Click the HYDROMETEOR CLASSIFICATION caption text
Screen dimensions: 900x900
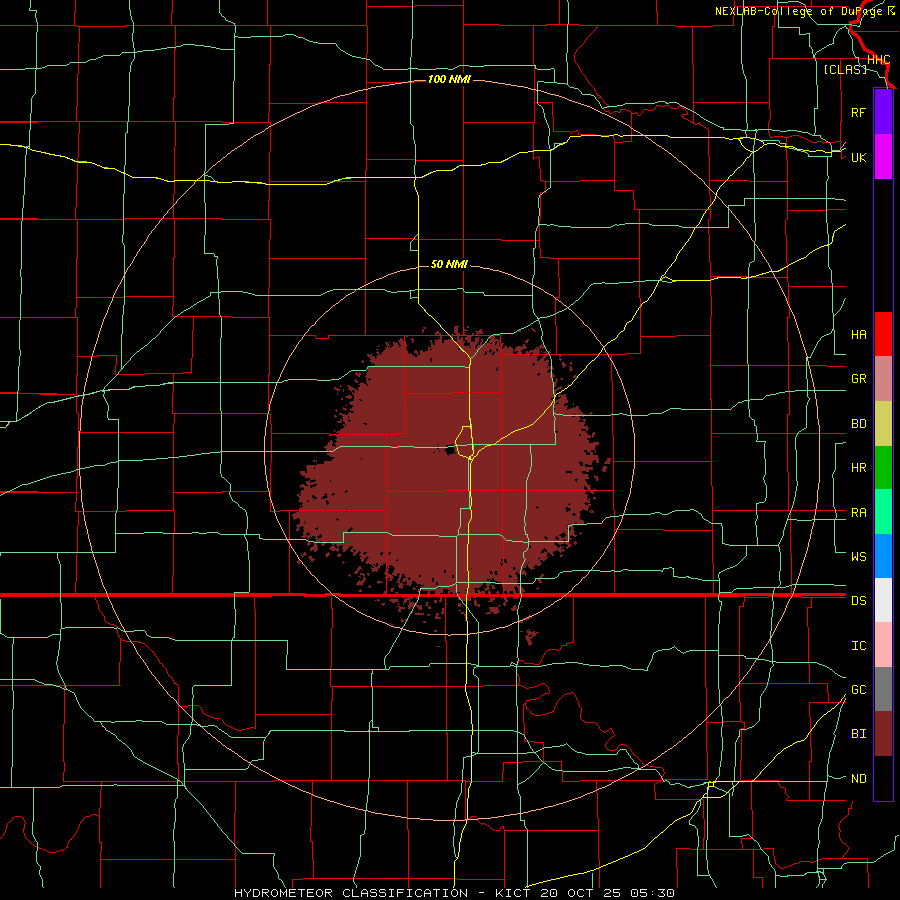click(351, 893)
